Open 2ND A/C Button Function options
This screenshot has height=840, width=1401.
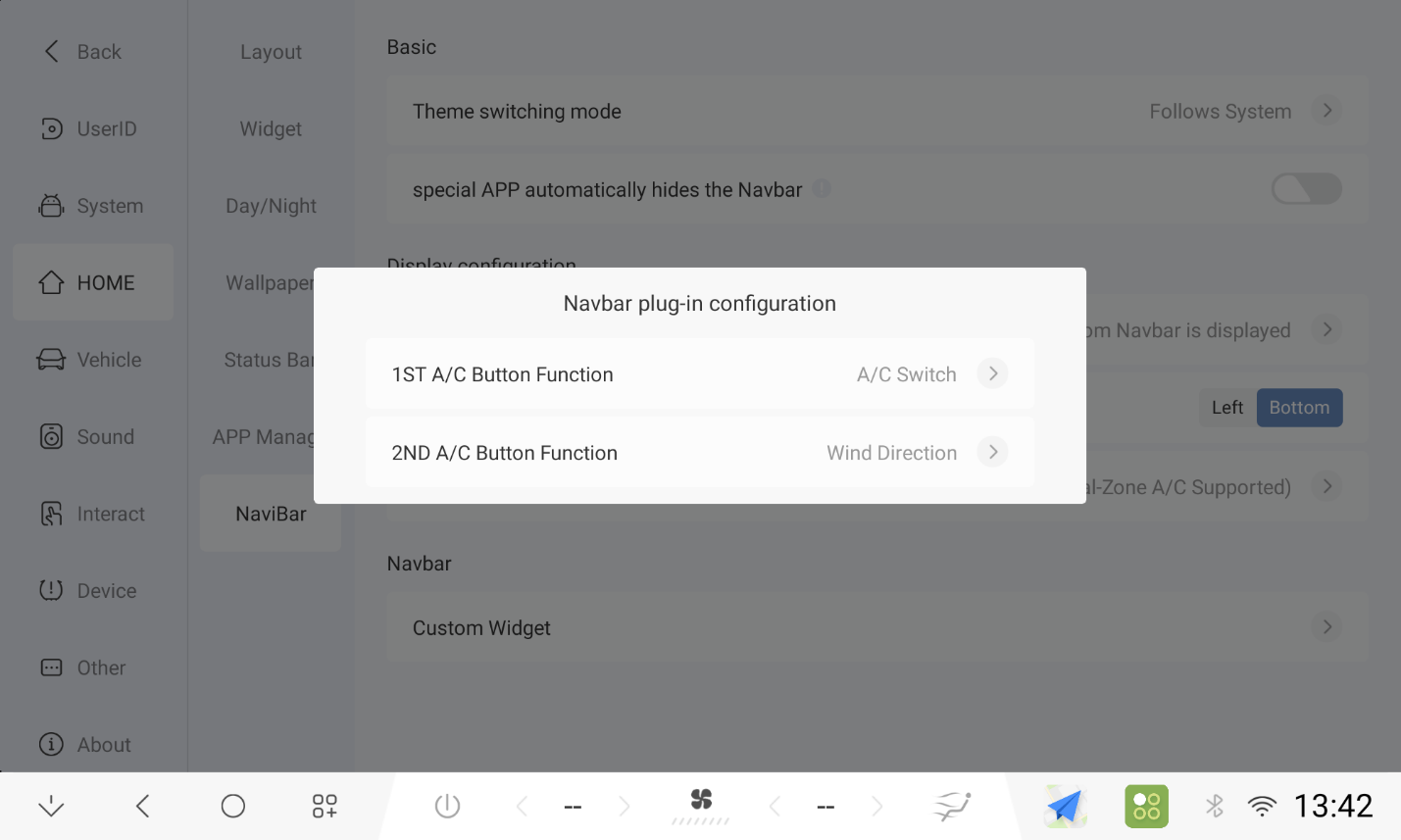700,452
